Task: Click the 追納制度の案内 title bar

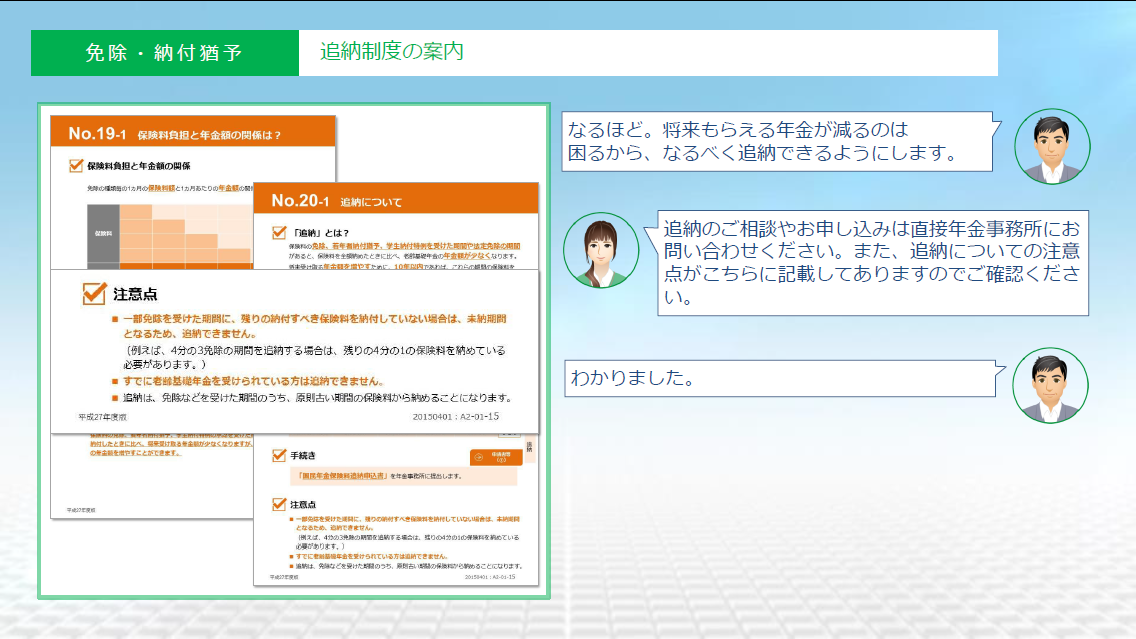Action: click(648, 53)
